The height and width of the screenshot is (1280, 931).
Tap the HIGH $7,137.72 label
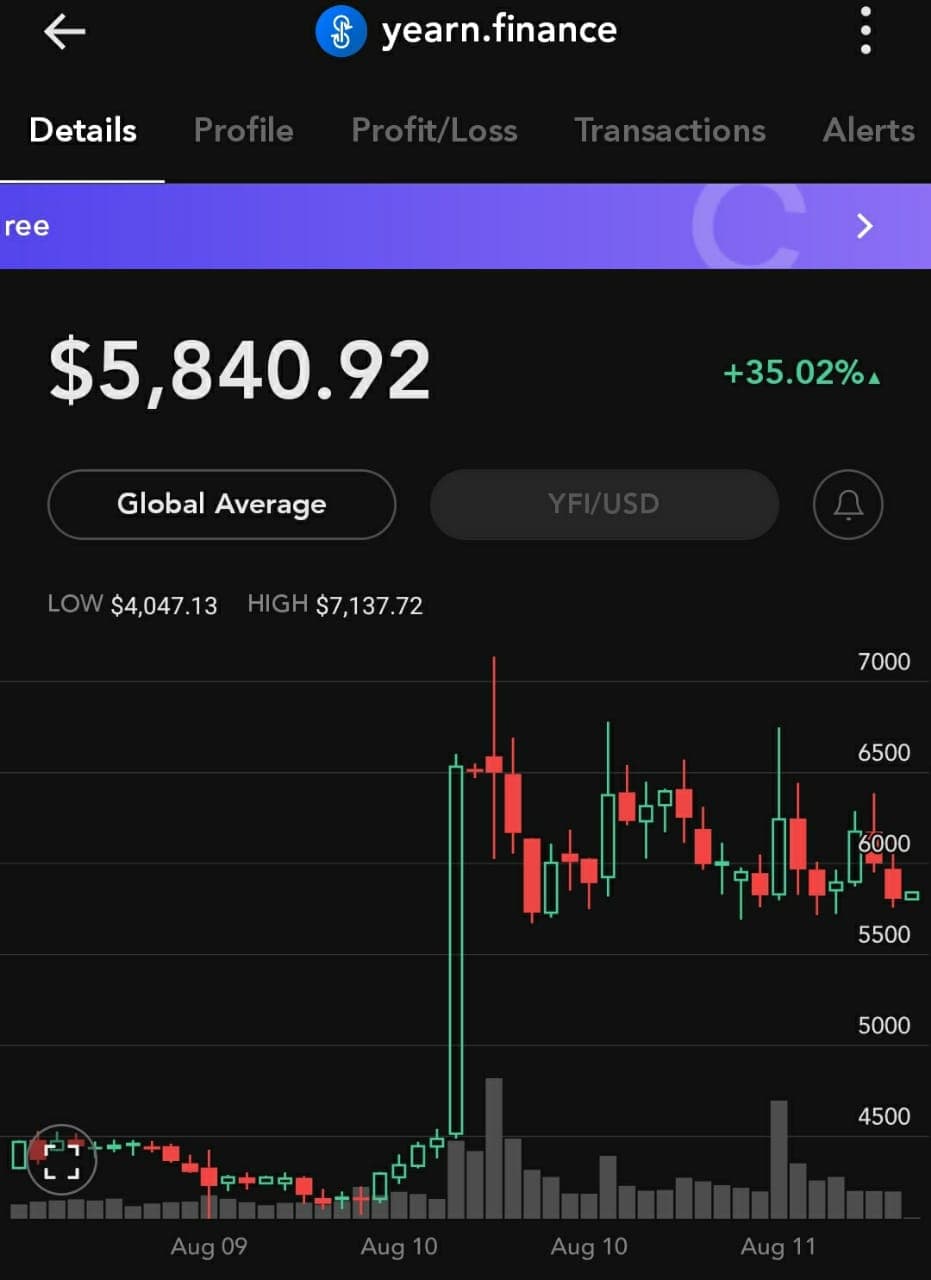coord(335,605)
